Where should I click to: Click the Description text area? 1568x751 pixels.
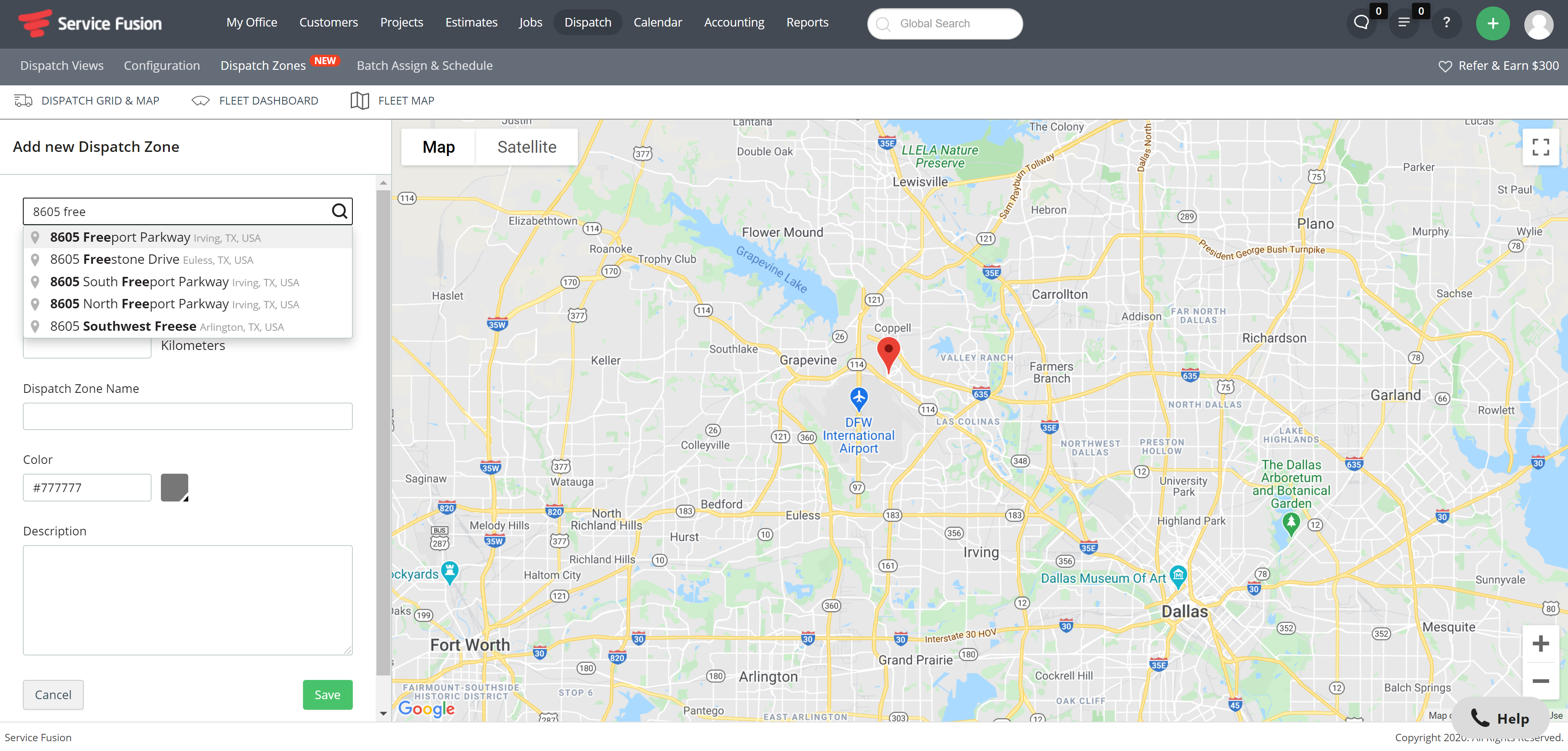187,600
